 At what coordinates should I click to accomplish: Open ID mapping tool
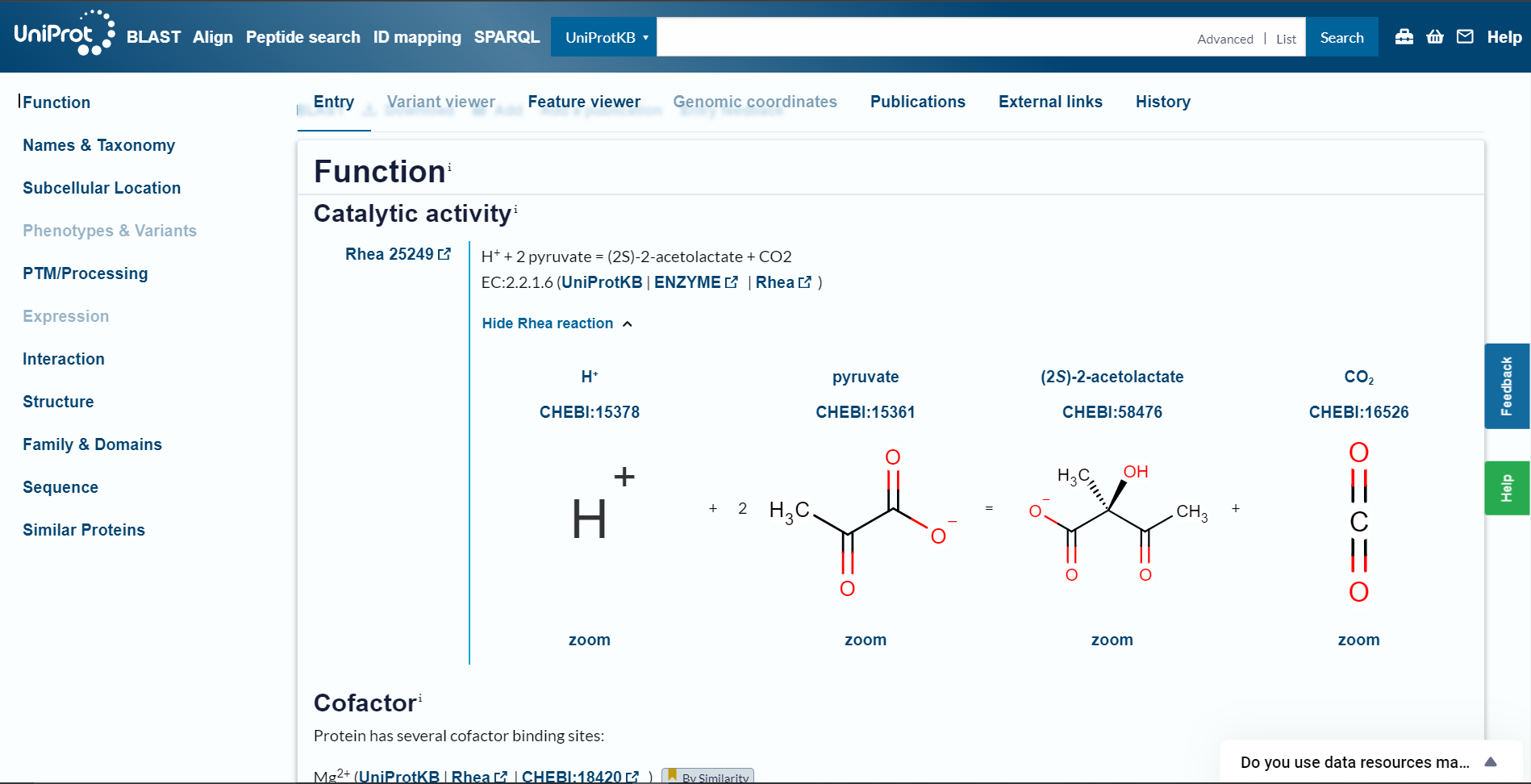pos(417,37)
